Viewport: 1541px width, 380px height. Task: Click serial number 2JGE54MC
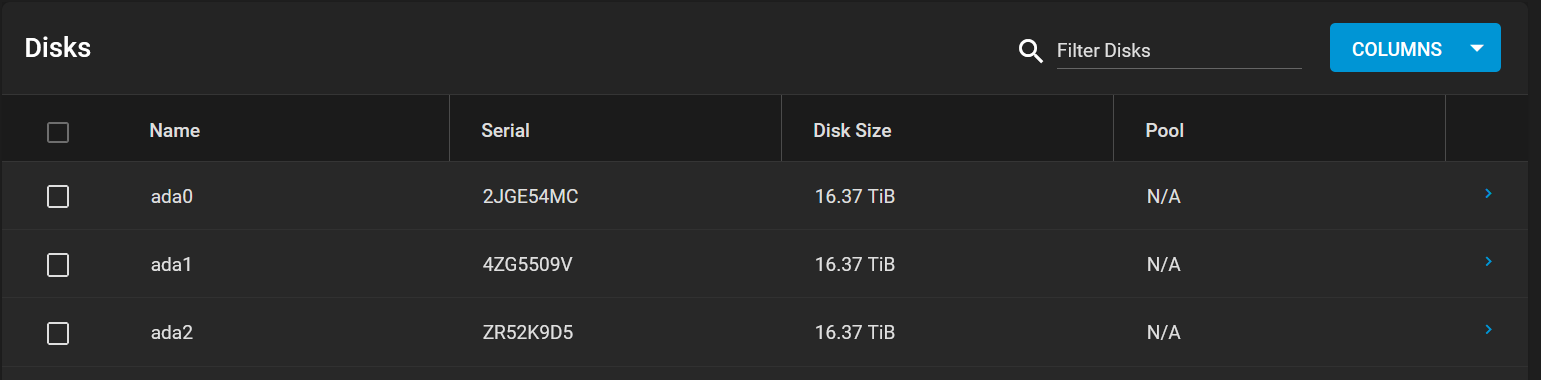click(530, 197)
